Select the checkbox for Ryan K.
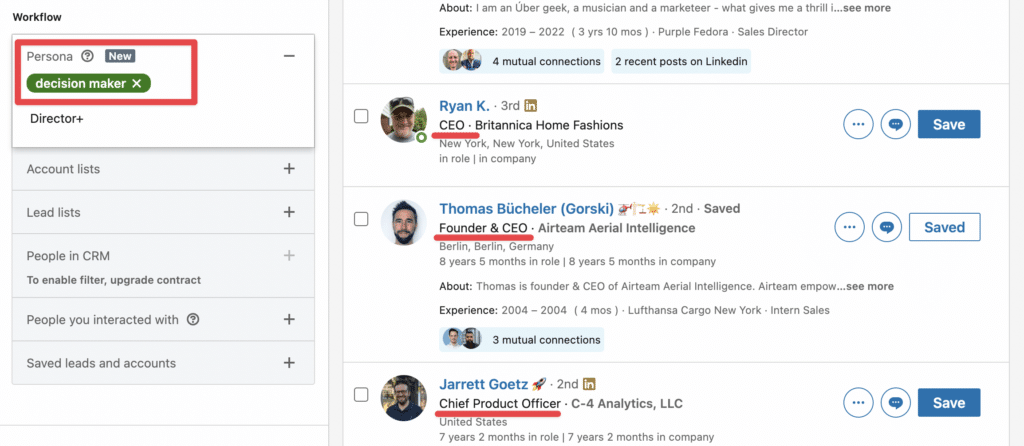This screenshot has height=446, width=1024. (x=361, y=117)
